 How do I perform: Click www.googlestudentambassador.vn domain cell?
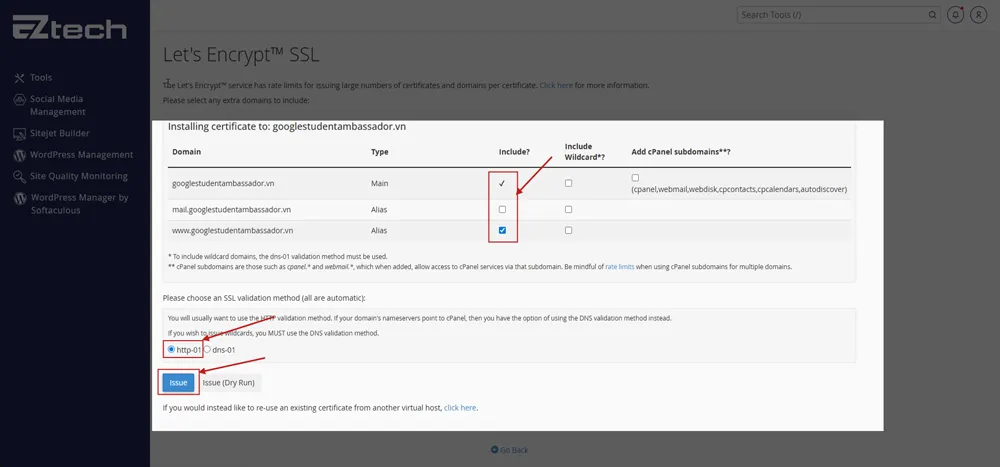(233, 230)
